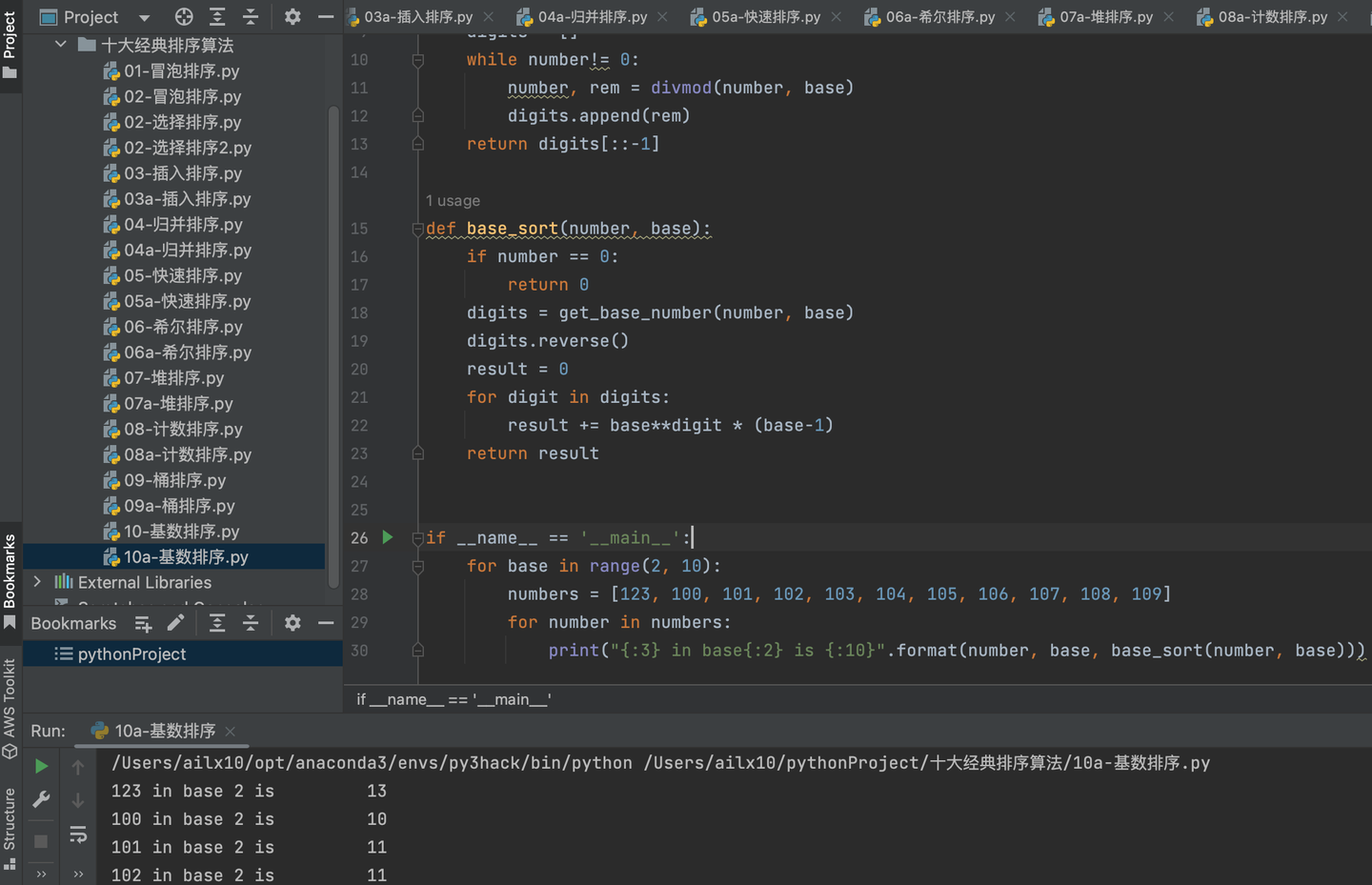Hide the Bookmarks tool window
Screen dimensions: 1372x885
(326, 623)
